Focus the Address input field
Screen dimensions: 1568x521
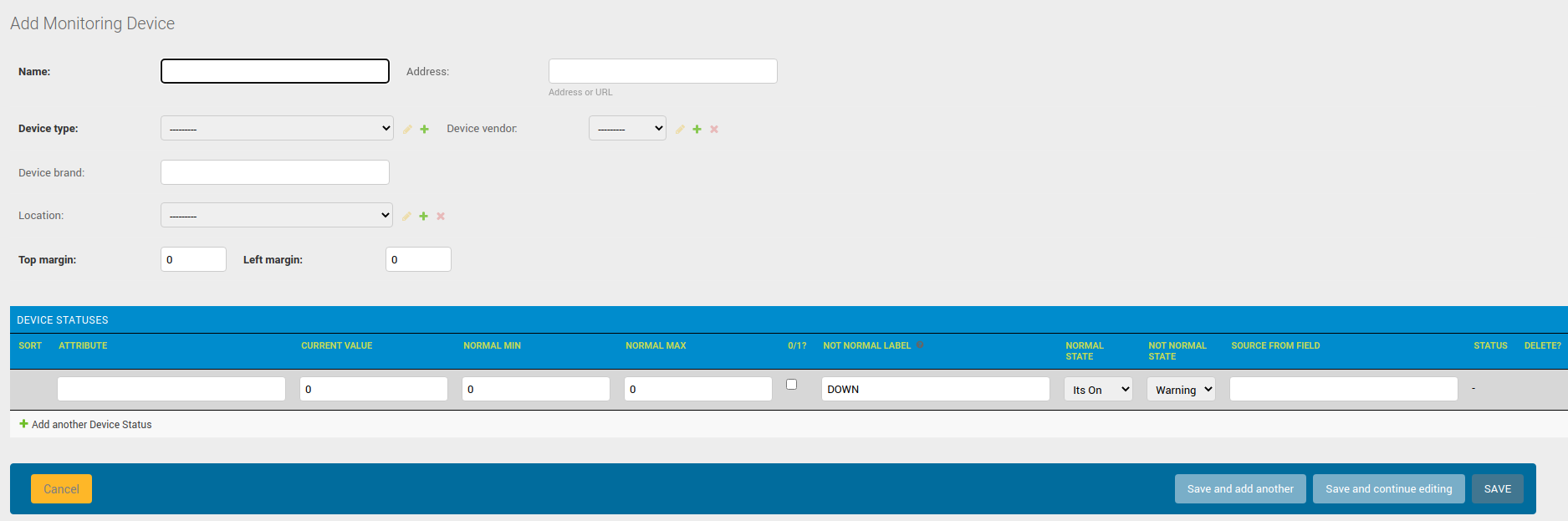[x=662, y=71]
